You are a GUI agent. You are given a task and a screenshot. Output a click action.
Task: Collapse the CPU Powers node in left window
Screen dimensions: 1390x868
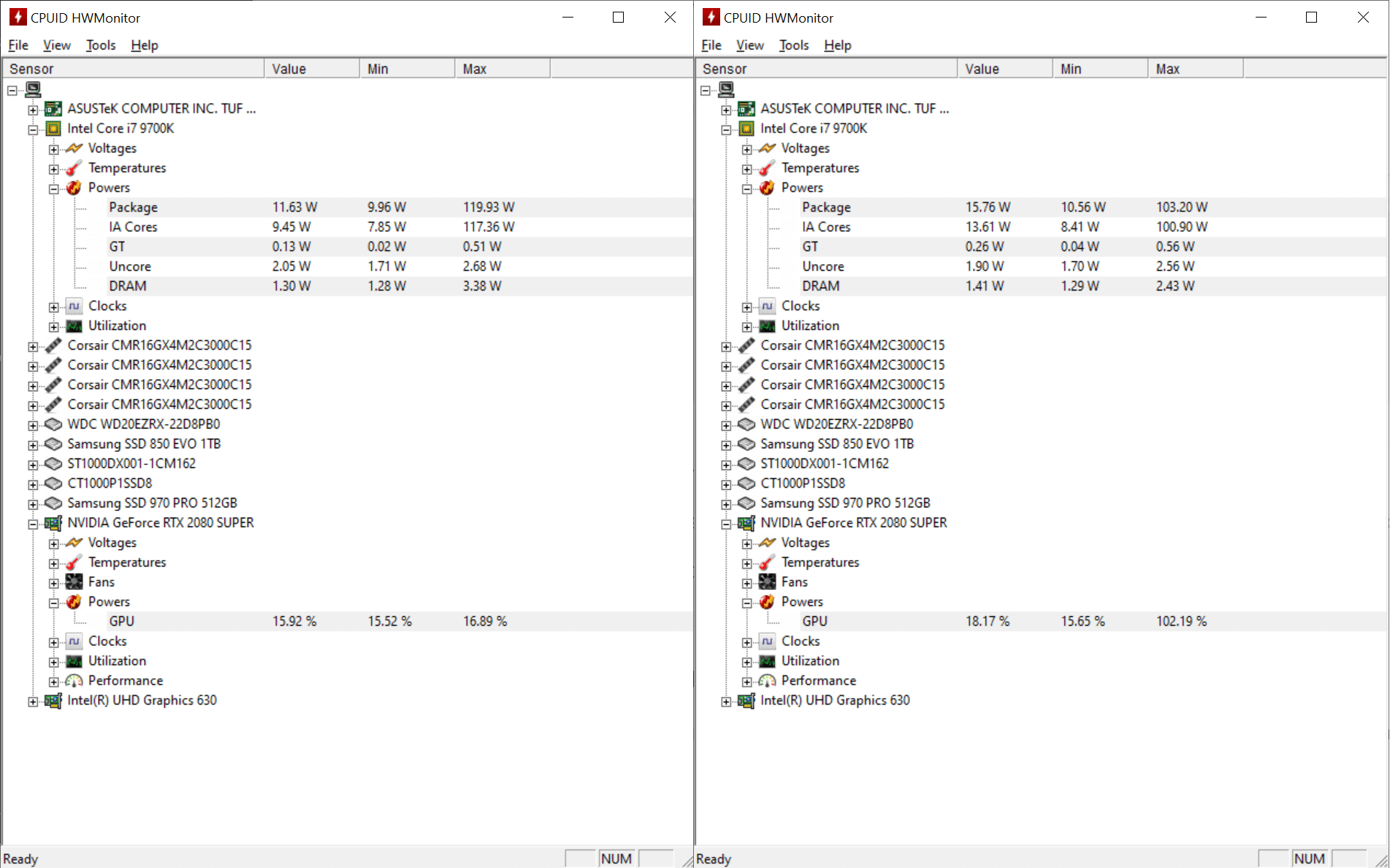(x=54, y=188)
